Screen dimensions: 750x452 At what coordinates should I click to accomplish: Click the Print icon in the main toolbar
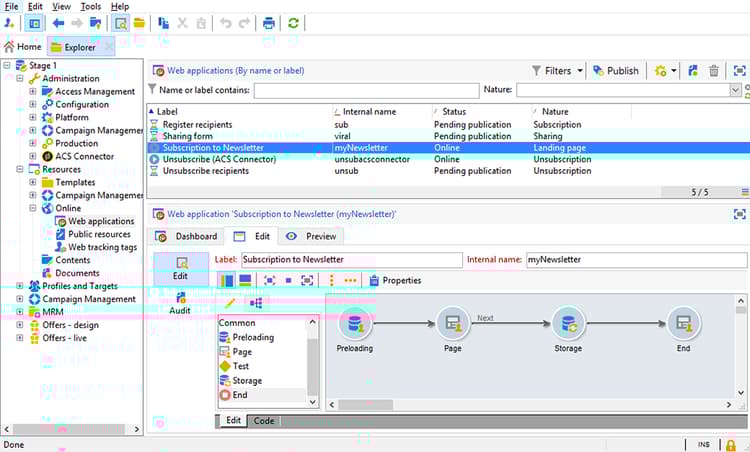coord(268,23)
